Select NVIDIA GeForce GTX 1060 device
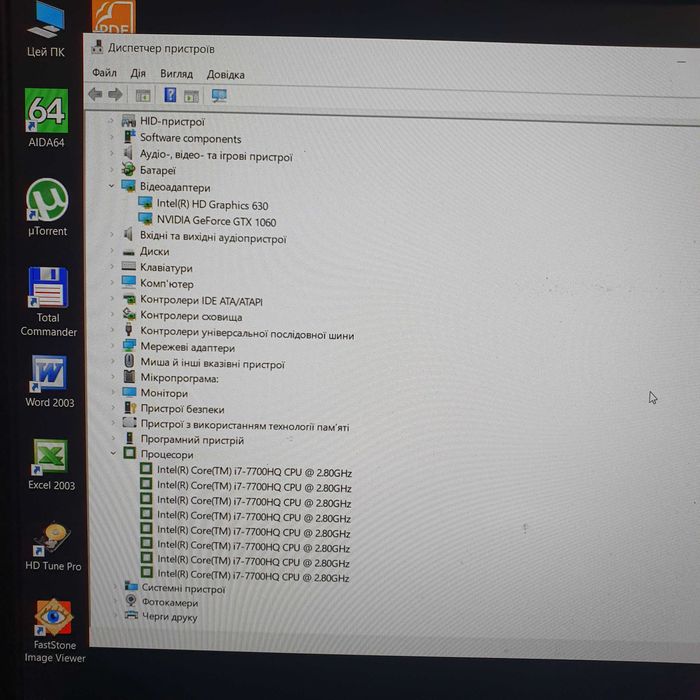 coord(216,221)
